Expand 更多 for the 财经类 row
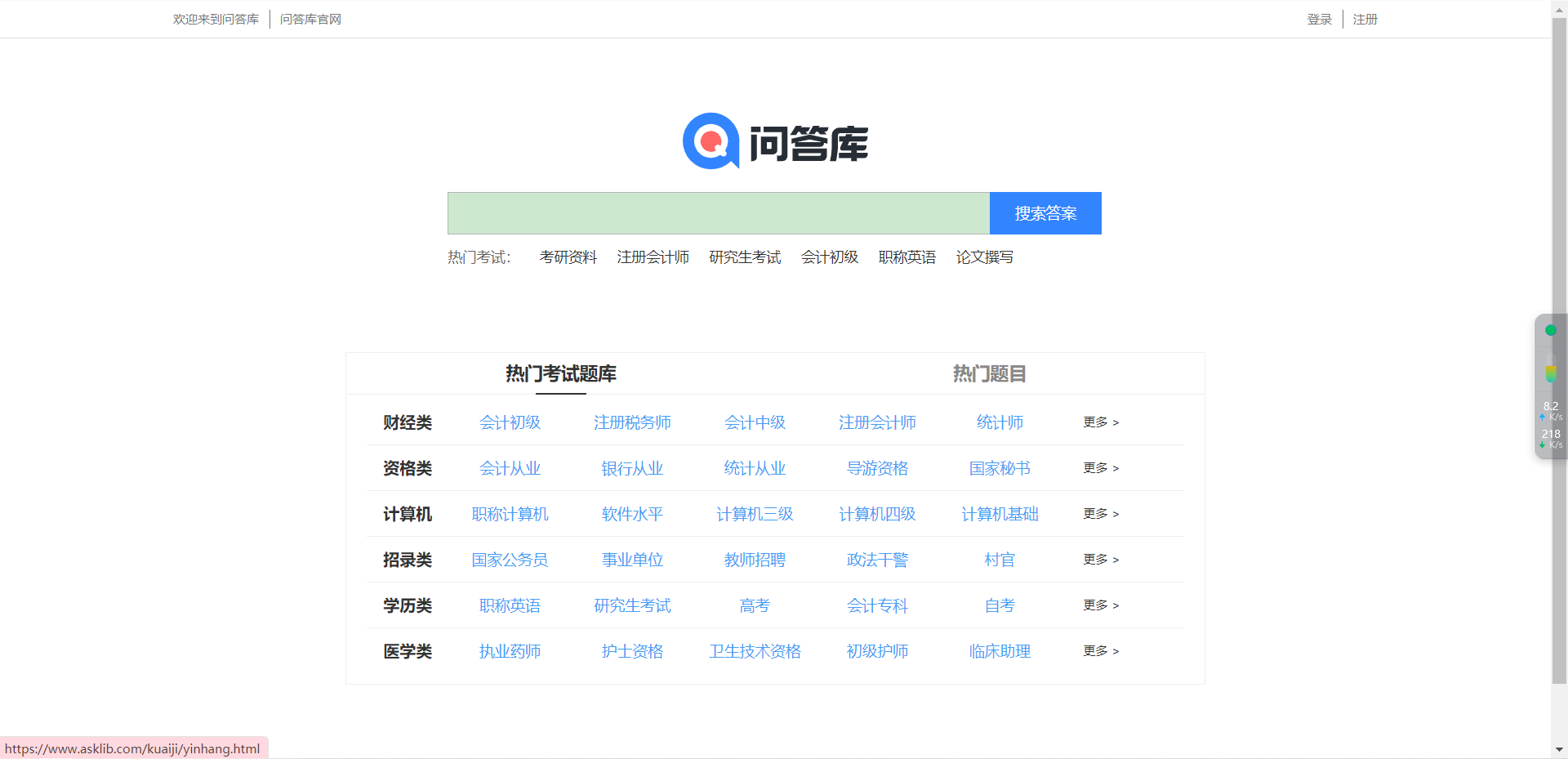 pyautogui.click(x=1100, y=422)
